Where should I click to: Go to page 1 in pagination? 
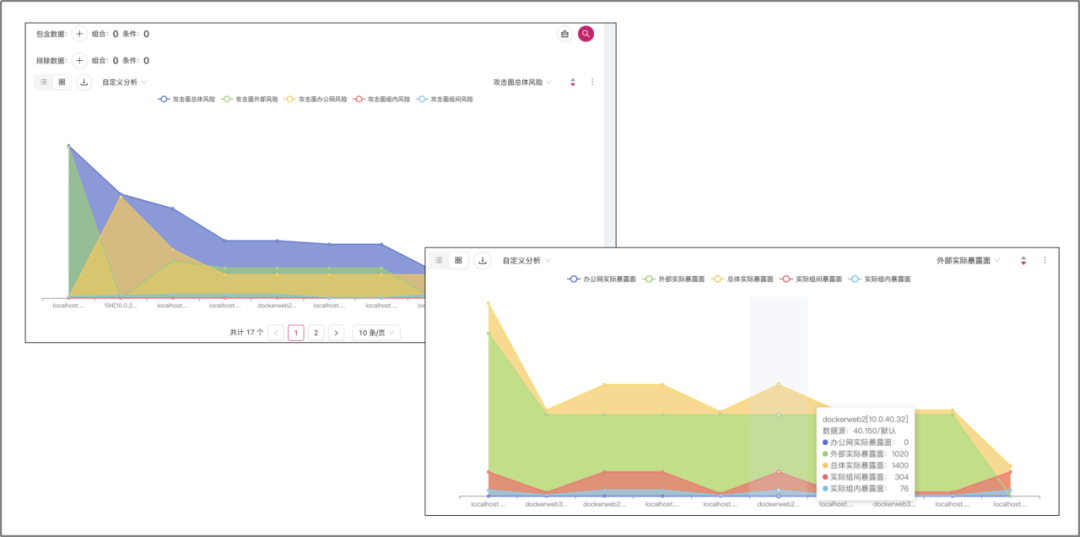click(295, 333)
